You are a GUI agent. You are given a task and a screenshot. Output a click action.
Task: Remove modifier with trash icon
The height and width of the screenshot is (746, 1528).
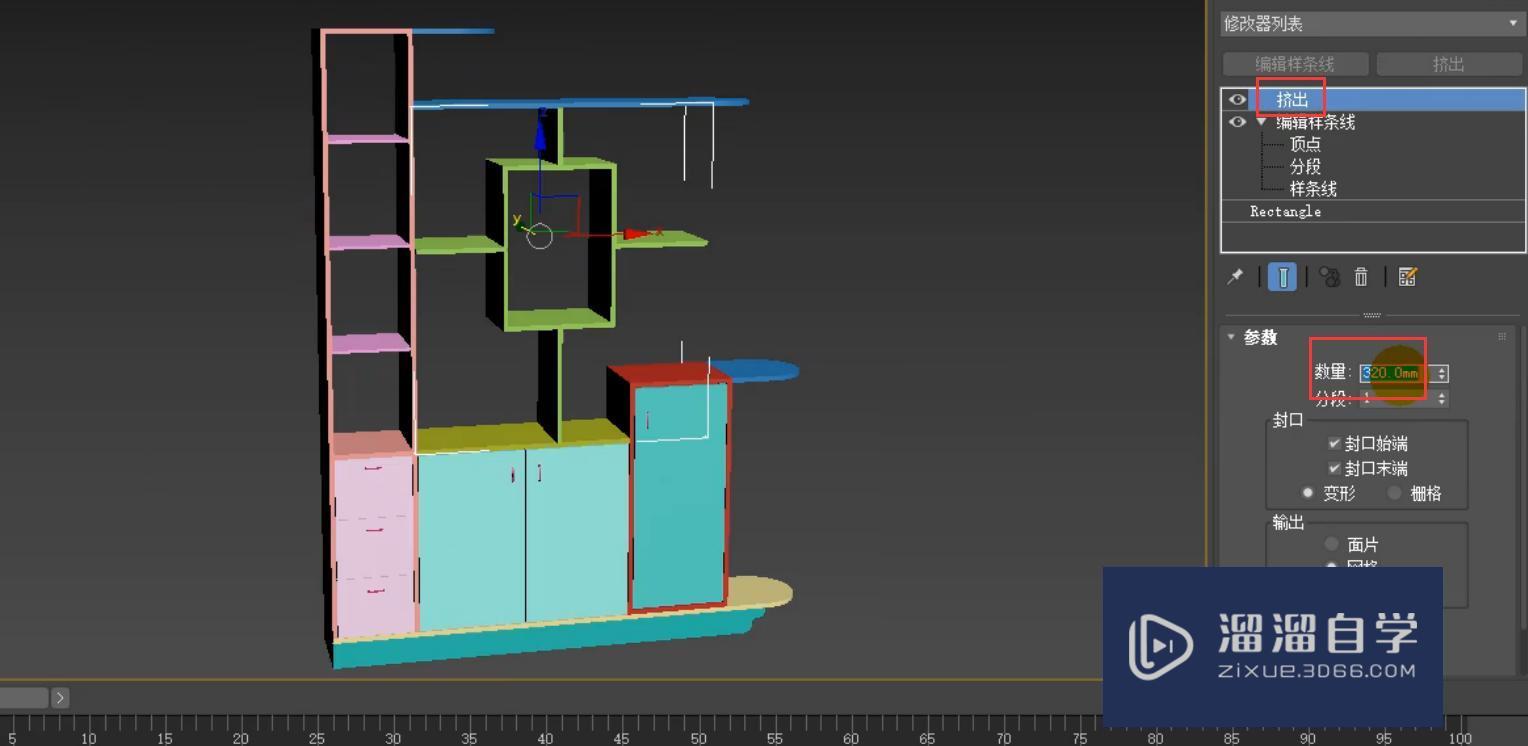coord(1361,277)
